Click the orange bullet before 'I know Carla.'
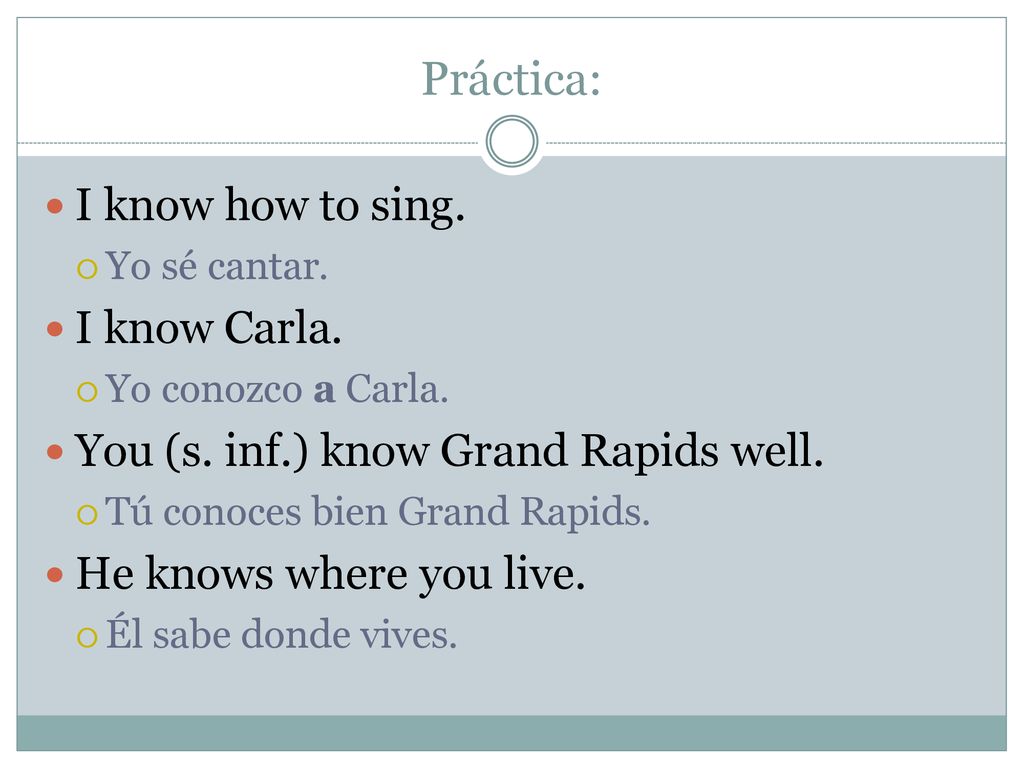 pyautogui.click(x=55, y=328)
